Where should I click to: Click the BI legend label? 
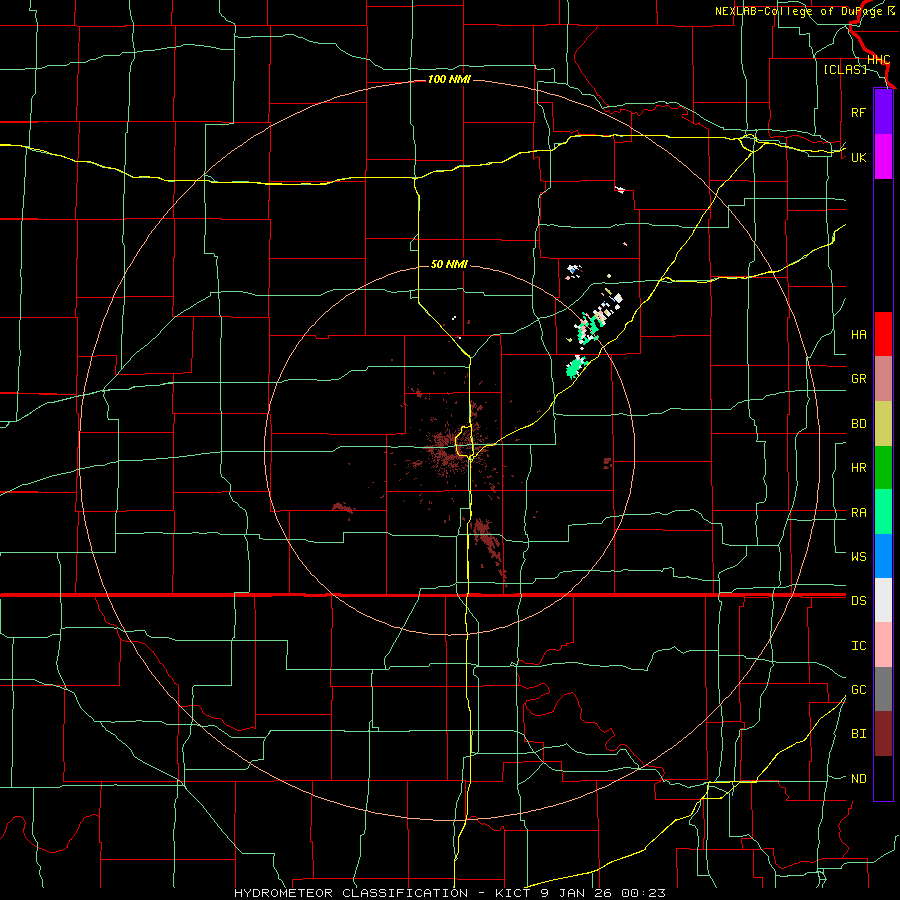pyautogui.click(x=858, y=734)
